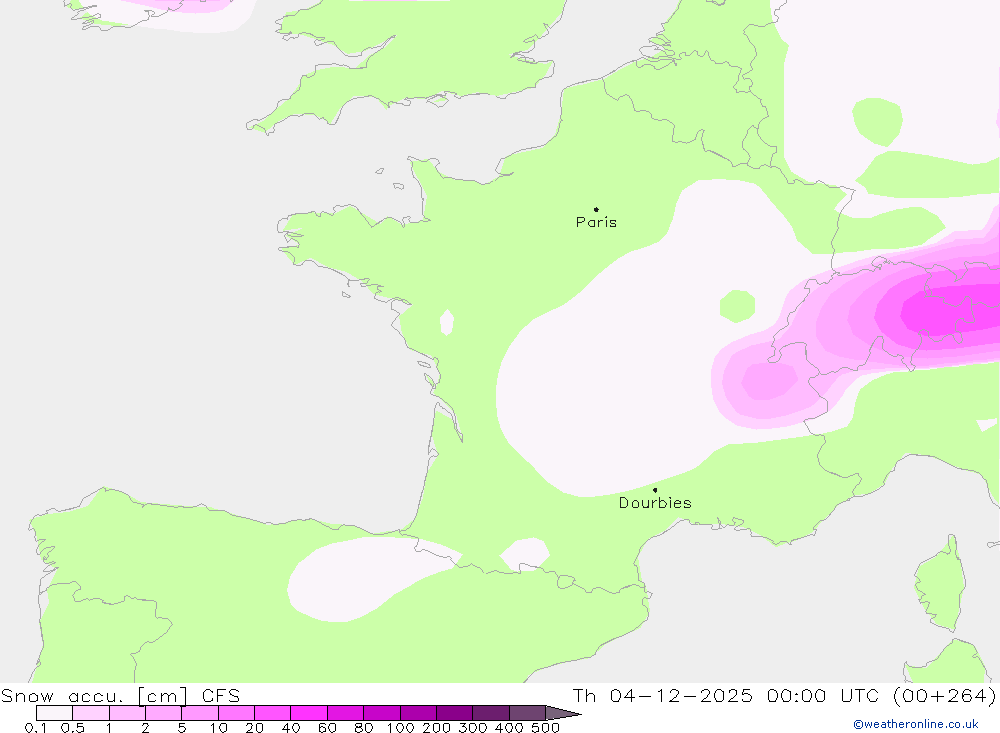Pick the 5–10 cm legend swatch
This screenshot has height=733, width=1000.
pyautogui.click(x=200, y=713)
